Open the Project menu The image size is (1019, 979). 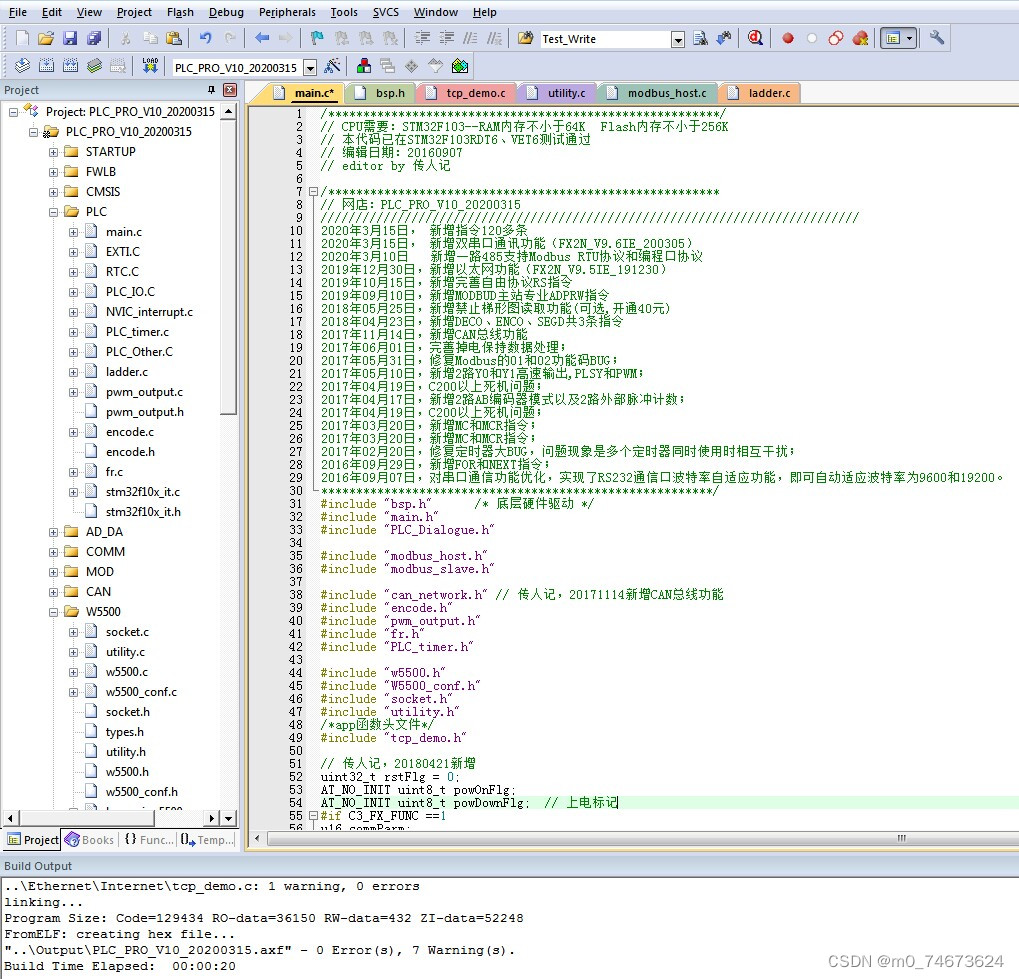click(134, 12)
